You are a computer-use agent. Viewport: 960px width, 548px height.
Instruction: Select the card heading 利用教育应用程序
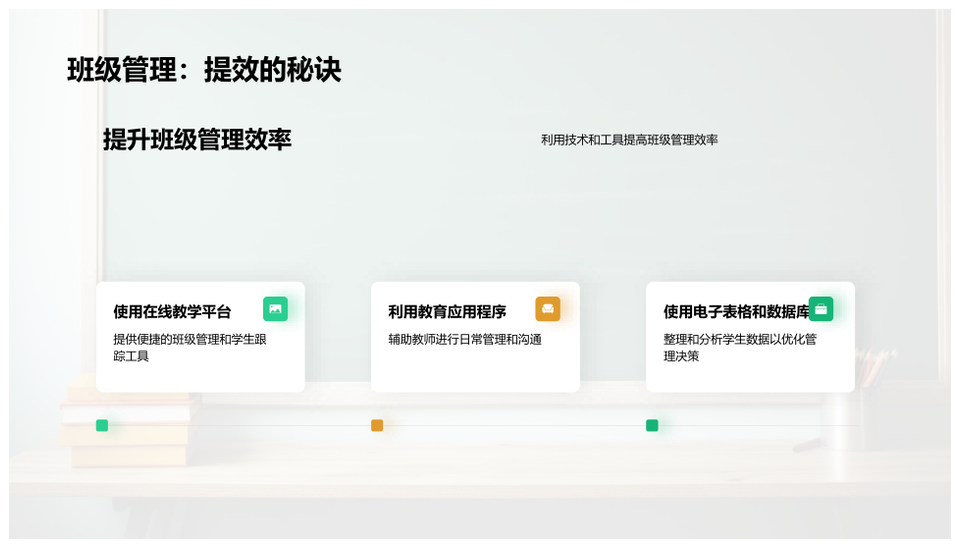coord(447,312)
